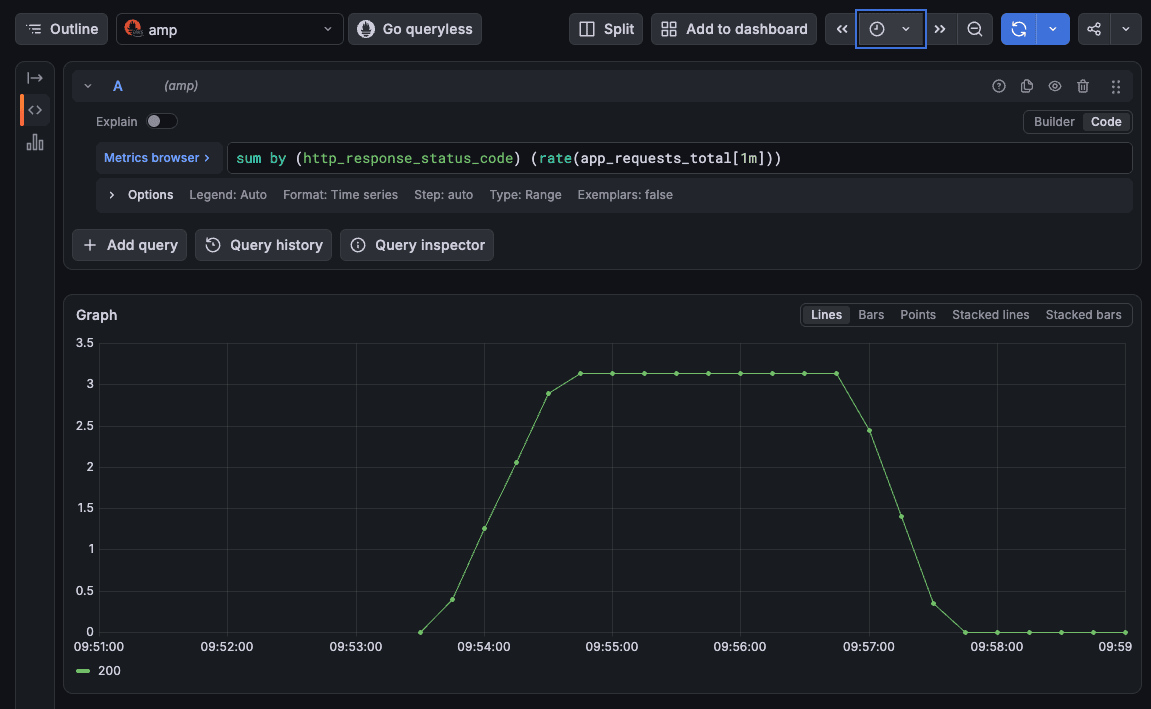Click Format: Time series text

coord(340,194)
